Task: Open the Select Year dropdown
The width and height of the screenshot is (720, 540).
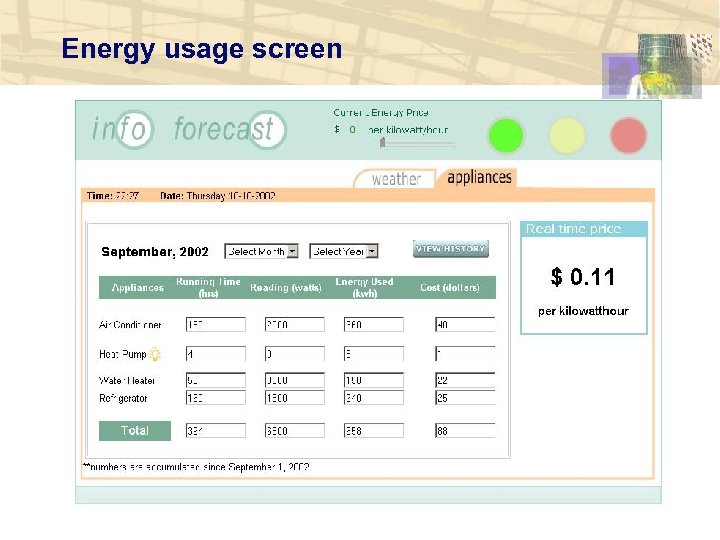Action: coord(344,251)
